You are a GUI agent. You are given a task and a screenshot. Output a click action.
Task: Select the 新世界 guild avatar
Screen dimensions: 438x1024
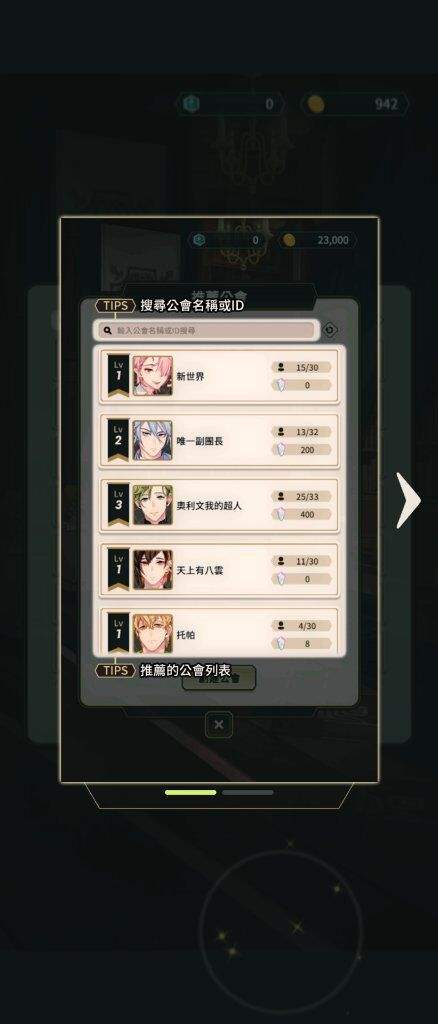153,376
